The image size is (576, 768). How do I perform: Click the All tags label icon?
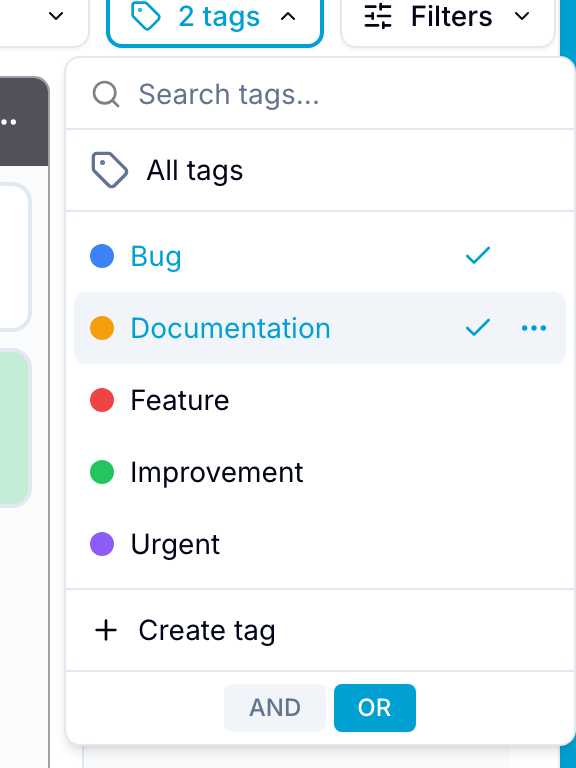(x=110, y=170)
